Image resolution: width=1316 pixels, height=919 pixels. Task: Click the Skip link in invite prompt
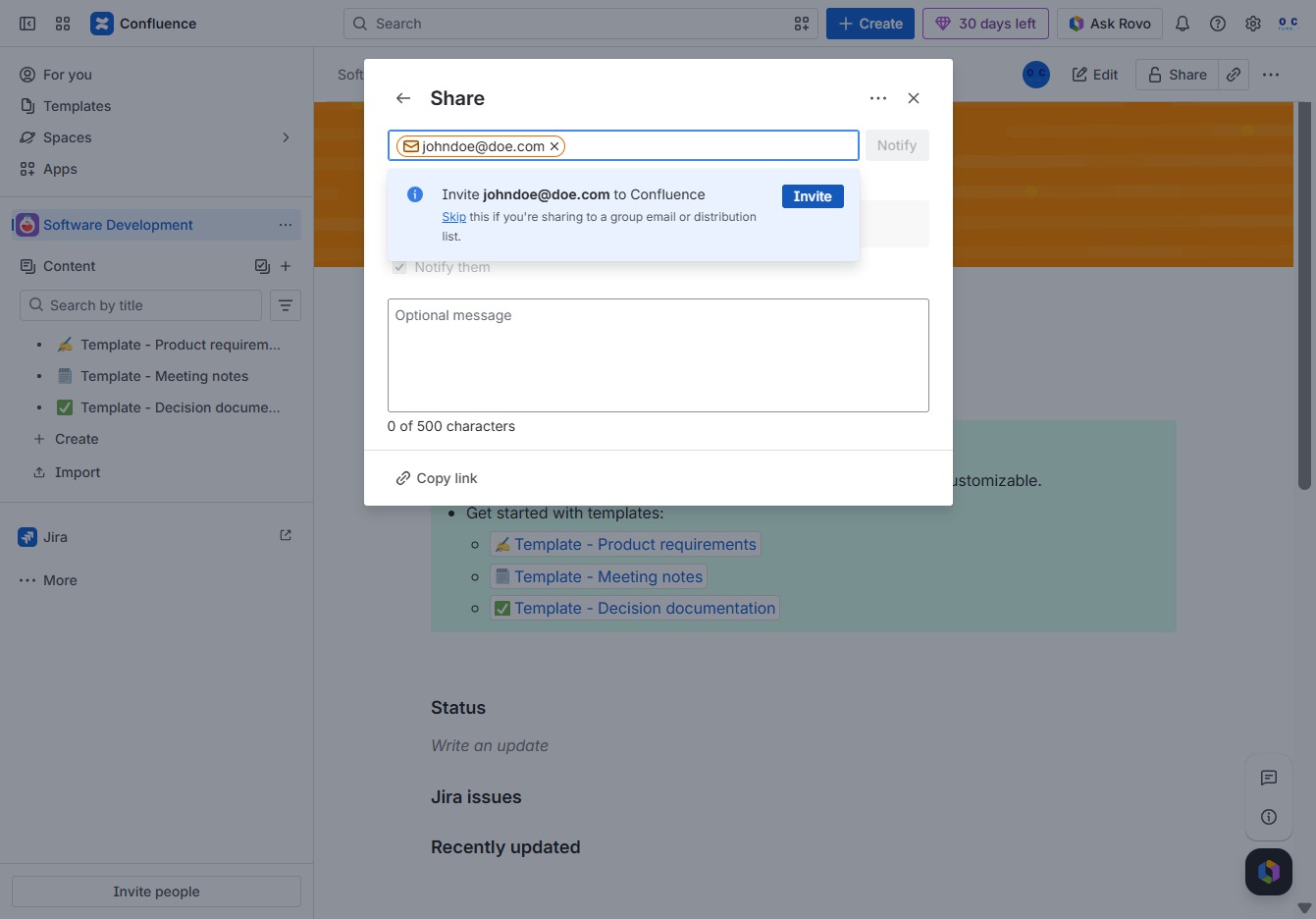(x=453, y=217)
